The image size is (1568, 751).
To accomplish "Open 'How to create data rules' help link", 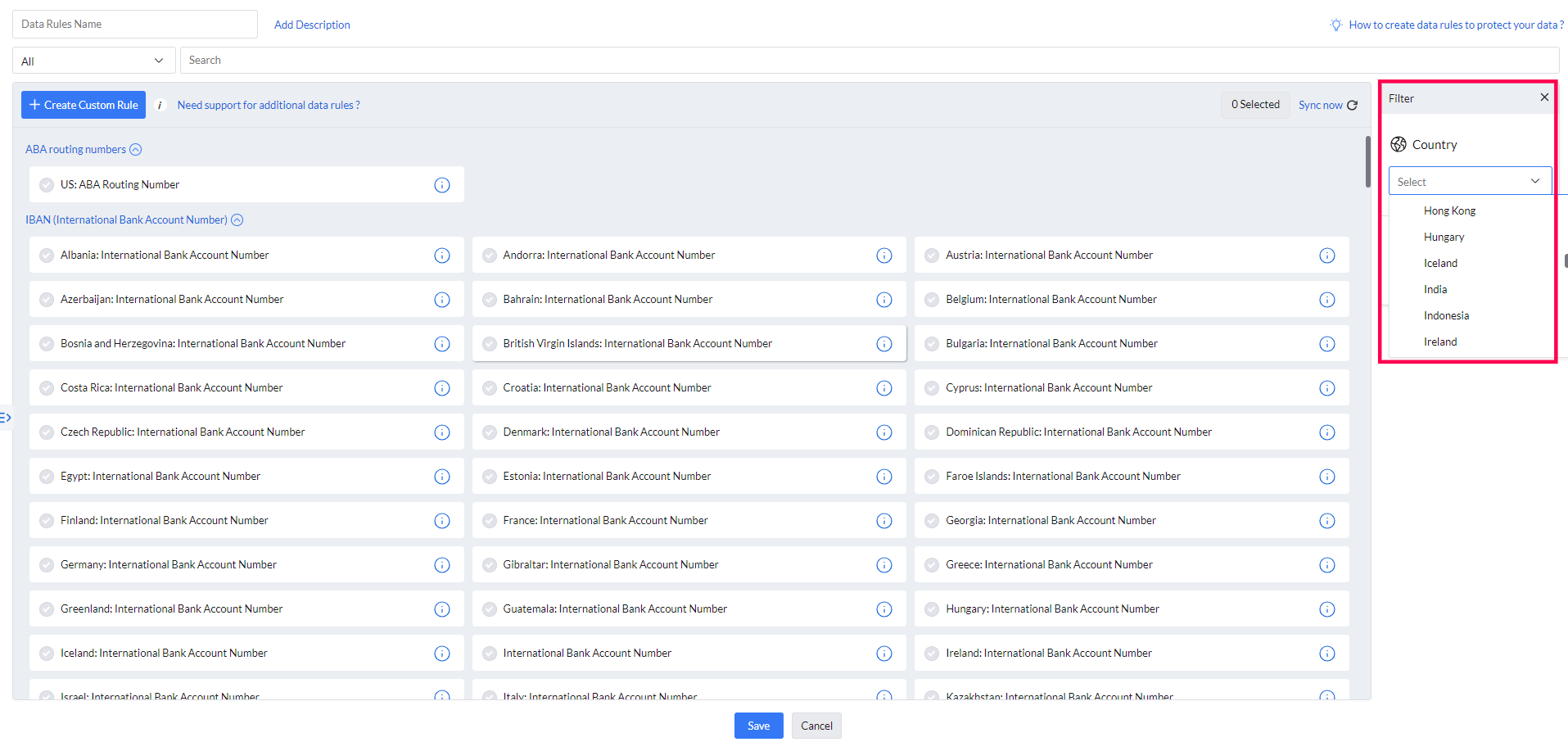I will [1457, 25].
